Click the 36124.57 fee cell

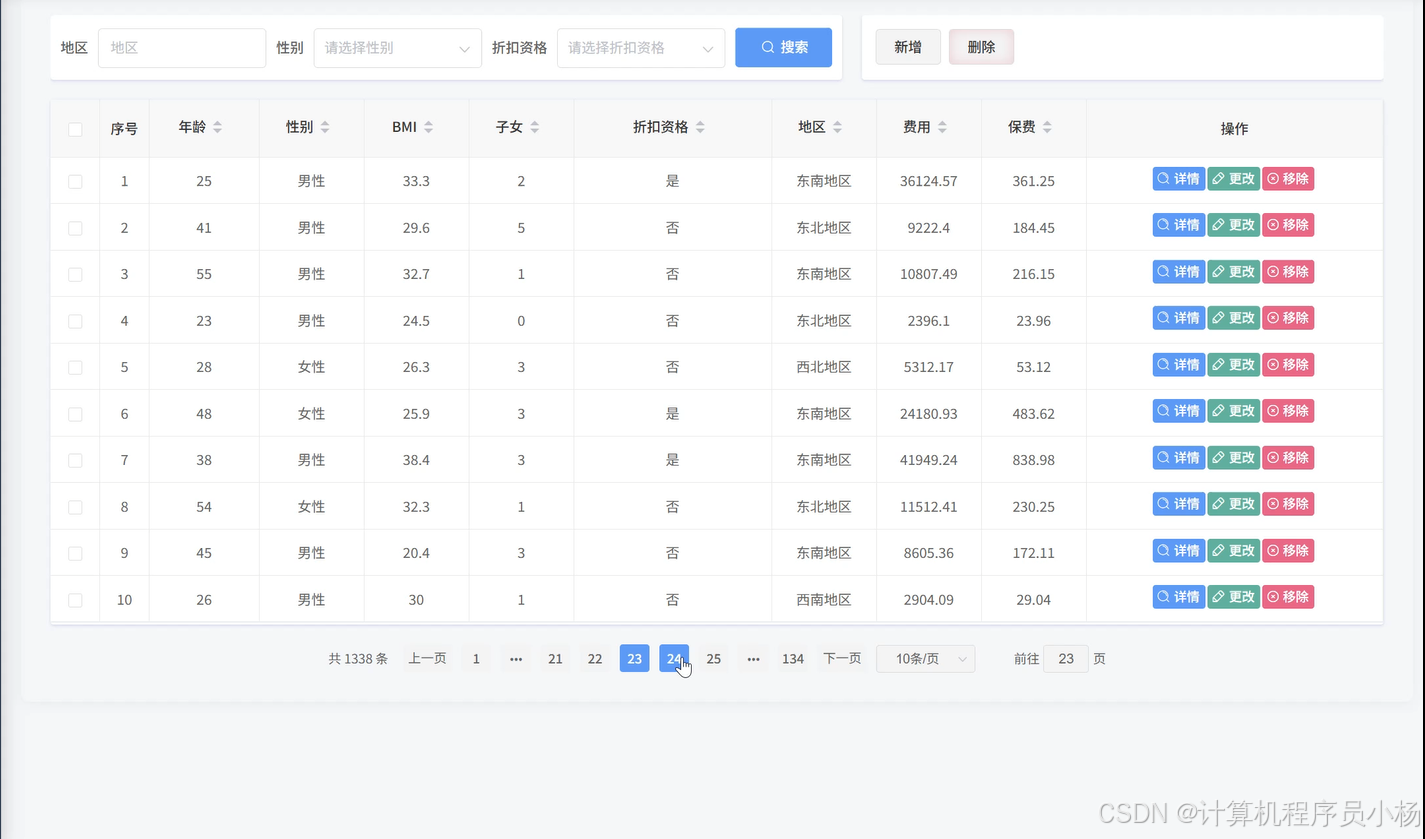(x=929, y=182)
